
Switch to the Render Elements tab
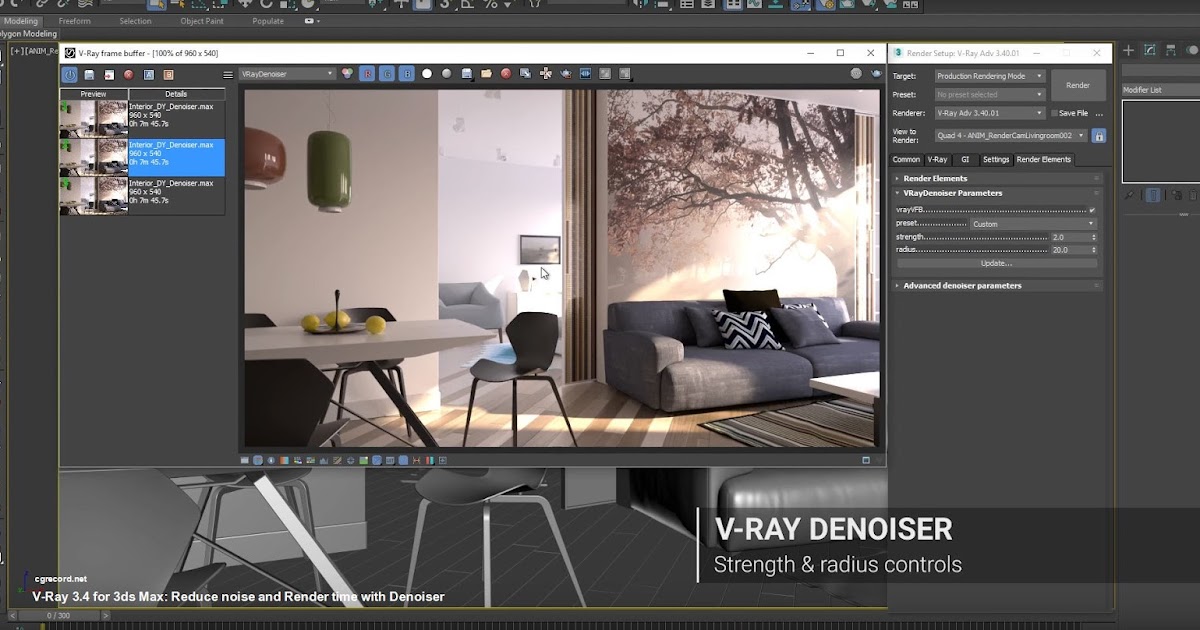click(1044, 159)
